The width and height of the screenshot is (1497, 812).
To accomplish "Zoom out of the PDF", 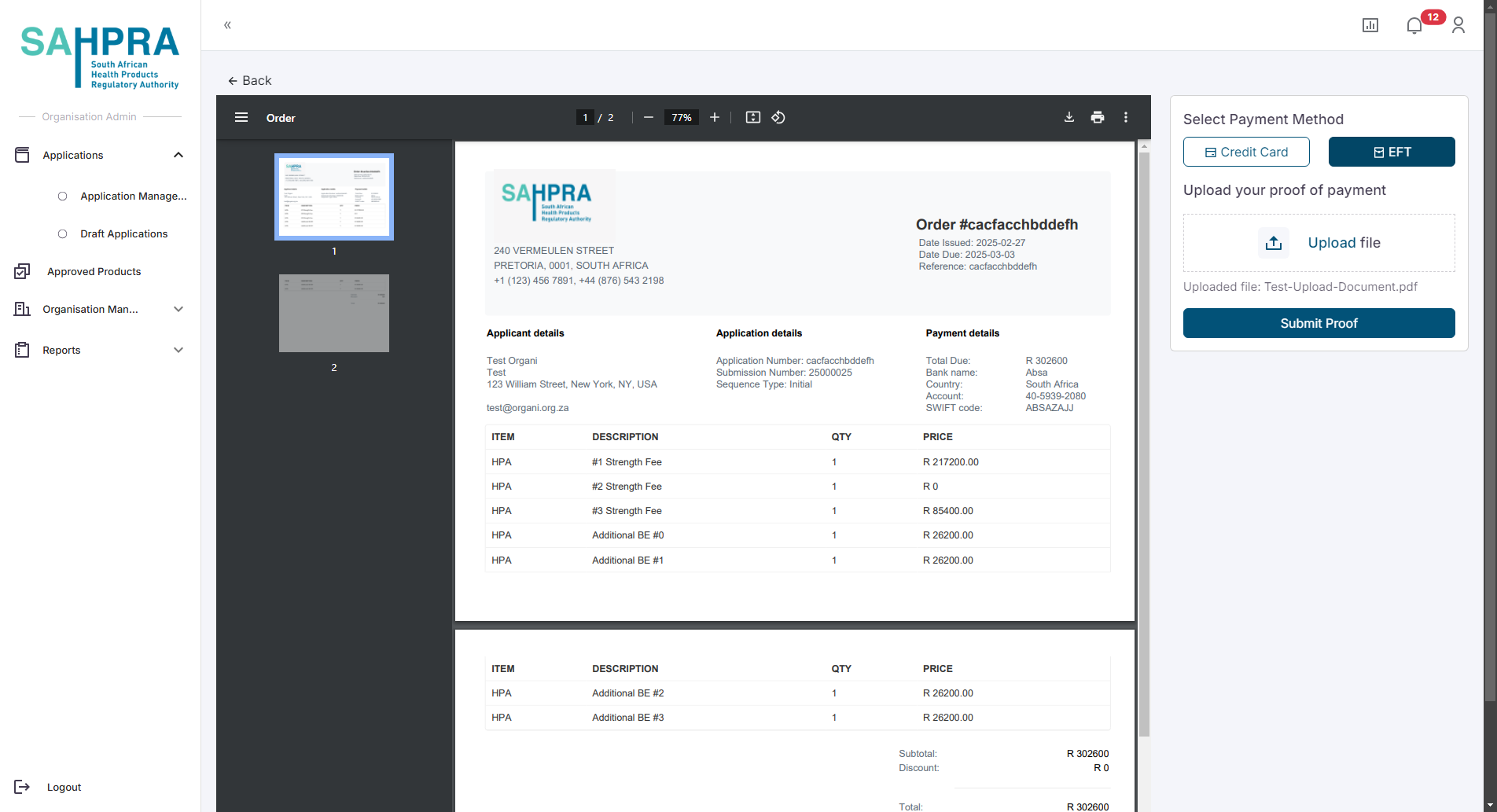I will coord(648,117).
